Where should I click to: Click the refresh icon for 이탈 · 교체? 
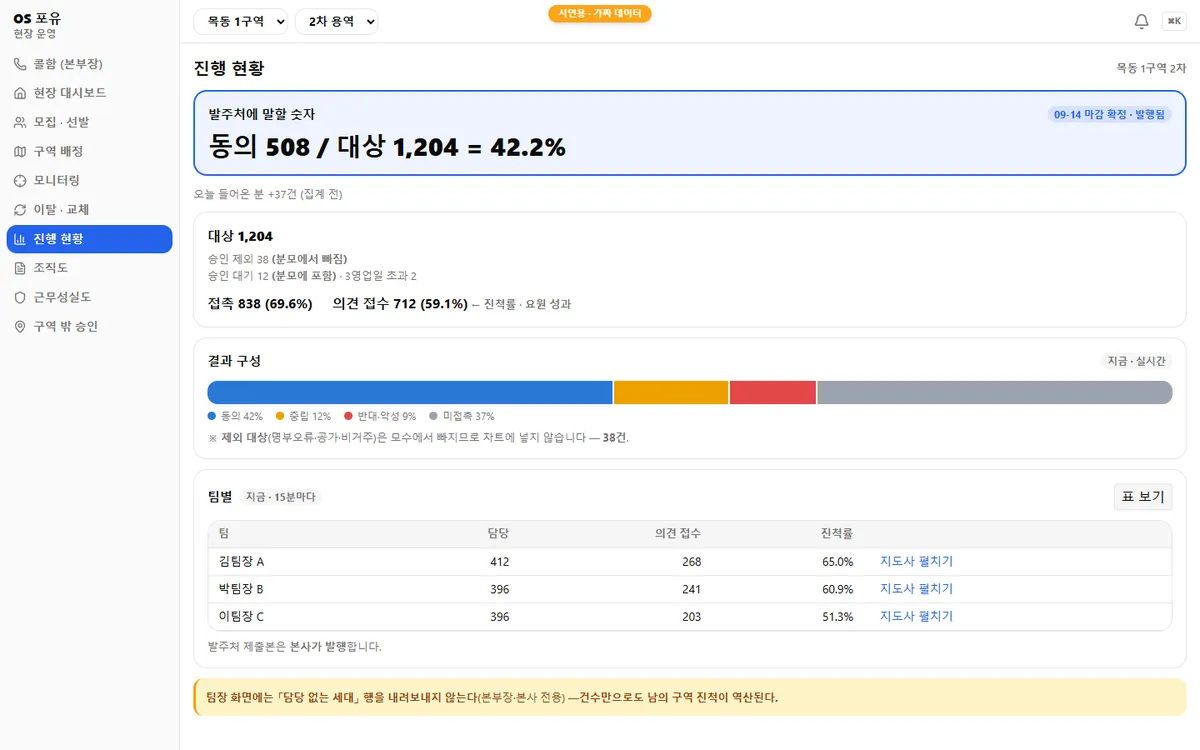pos(20,210)
